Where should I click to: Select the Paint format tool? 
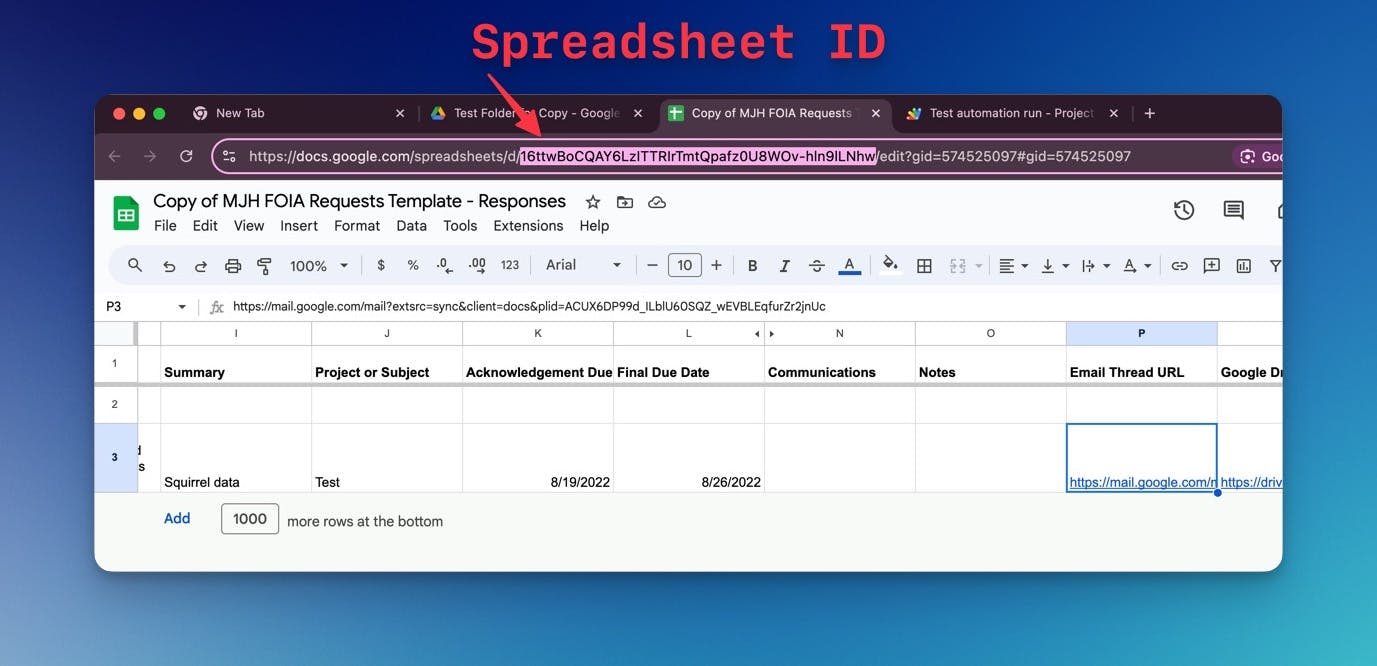pos(263,266)
